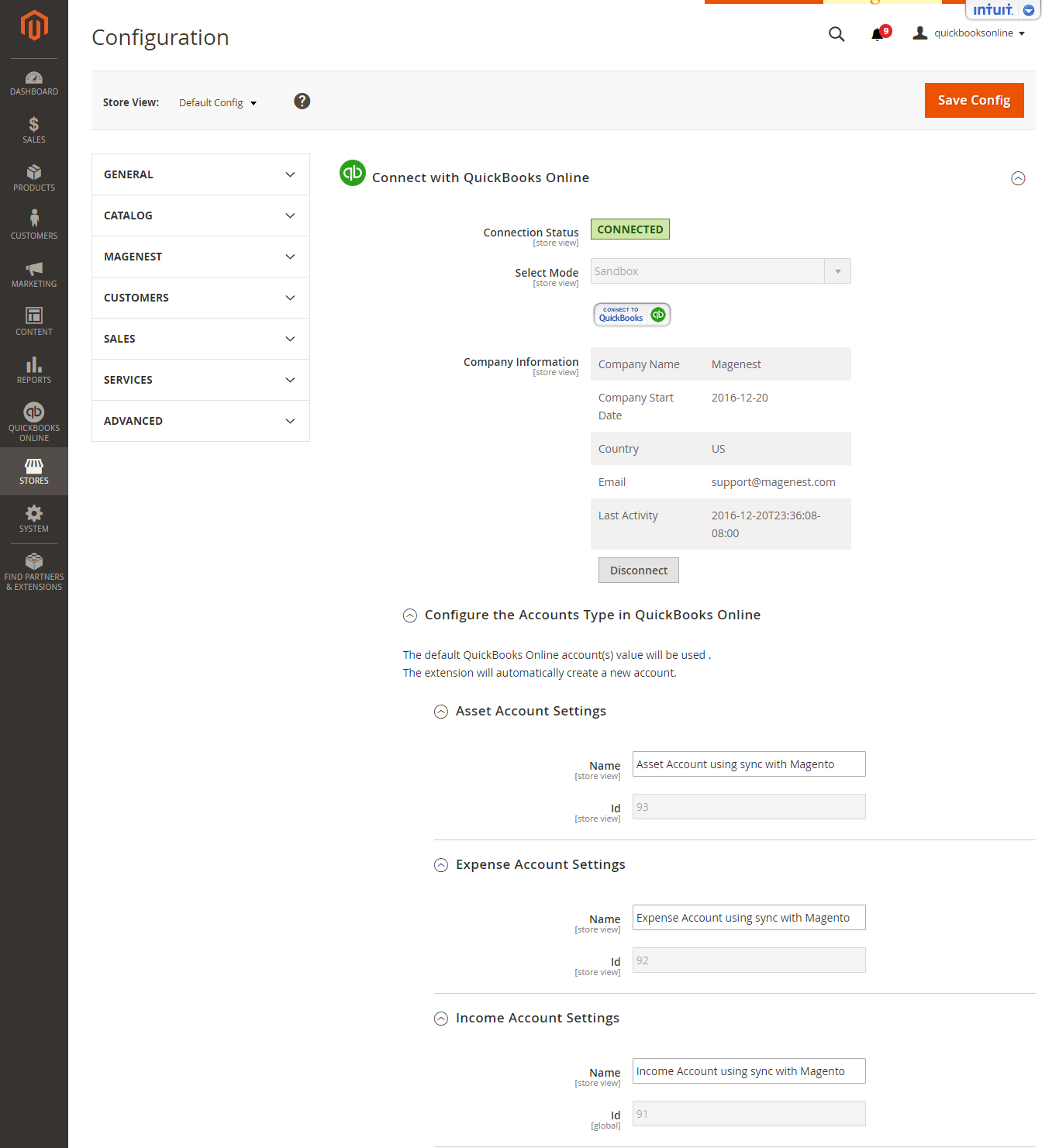The width and height of the screenshot is (1059, 1148).
Task: Click the Last Activity timestamp value
Action: 766,524
